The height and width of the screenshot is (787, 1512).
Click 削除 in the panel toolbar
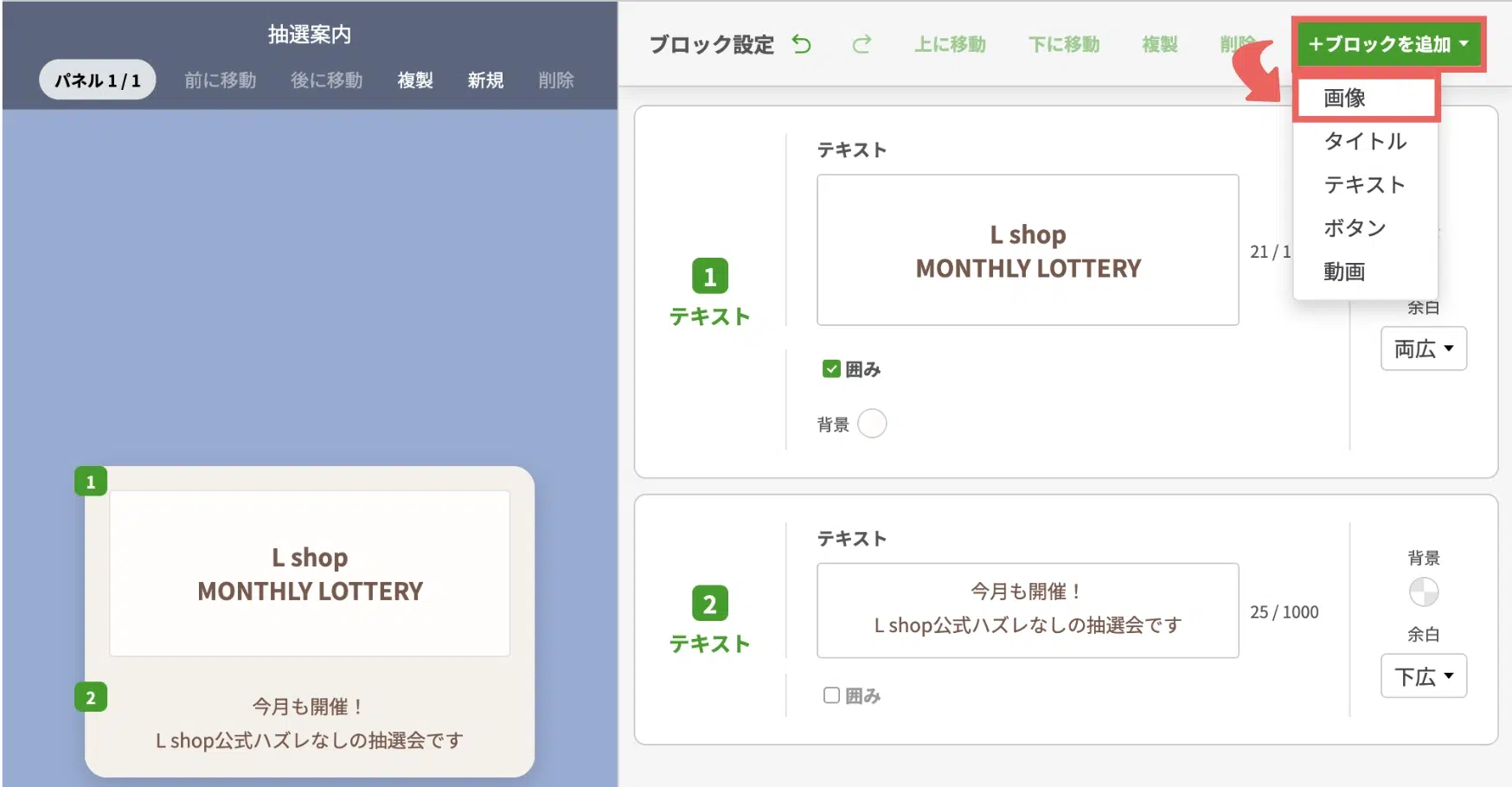(556, 80)
